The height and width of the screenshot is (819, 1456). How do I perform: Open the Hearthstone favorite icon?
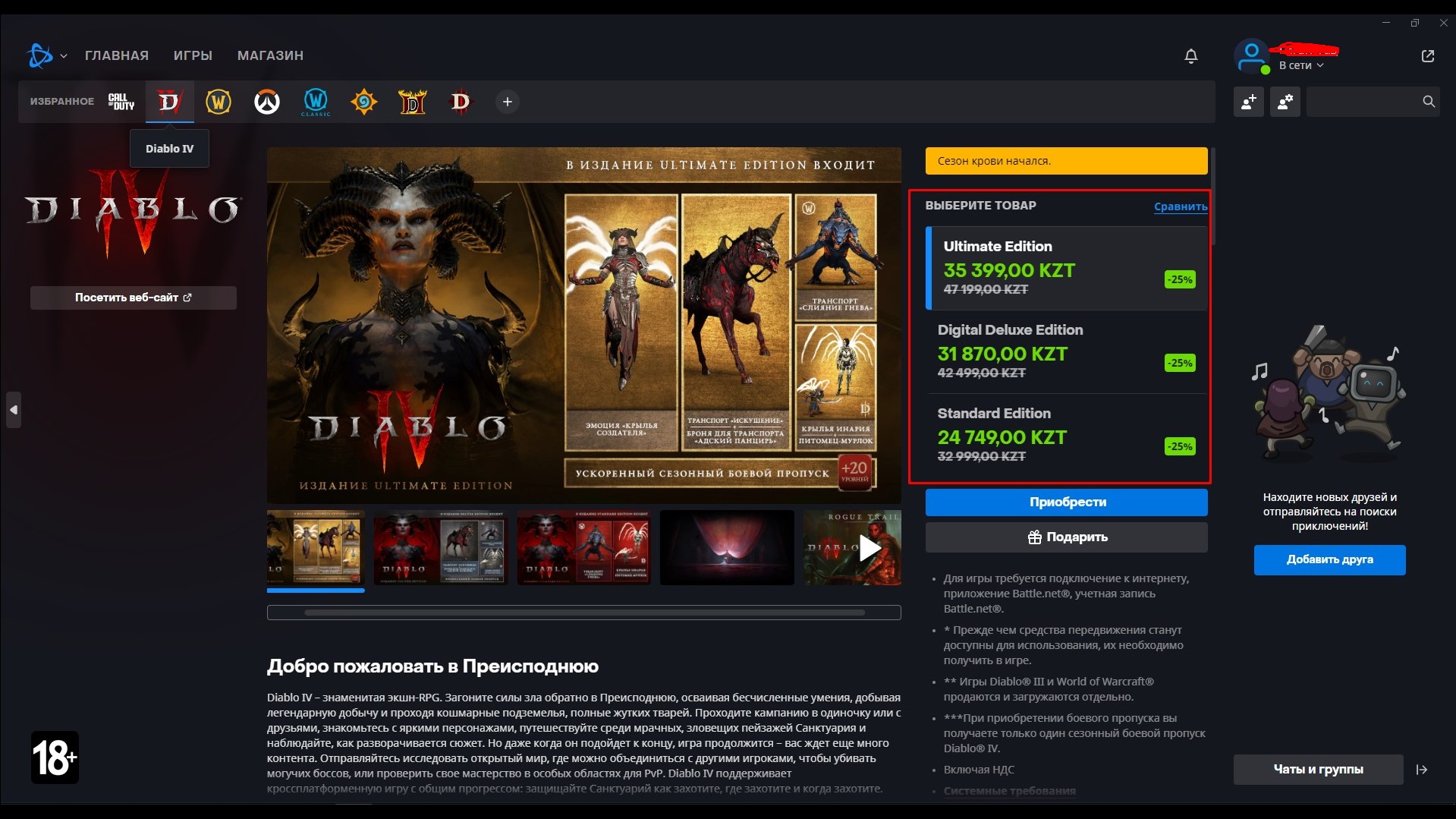tap(364, 102)
